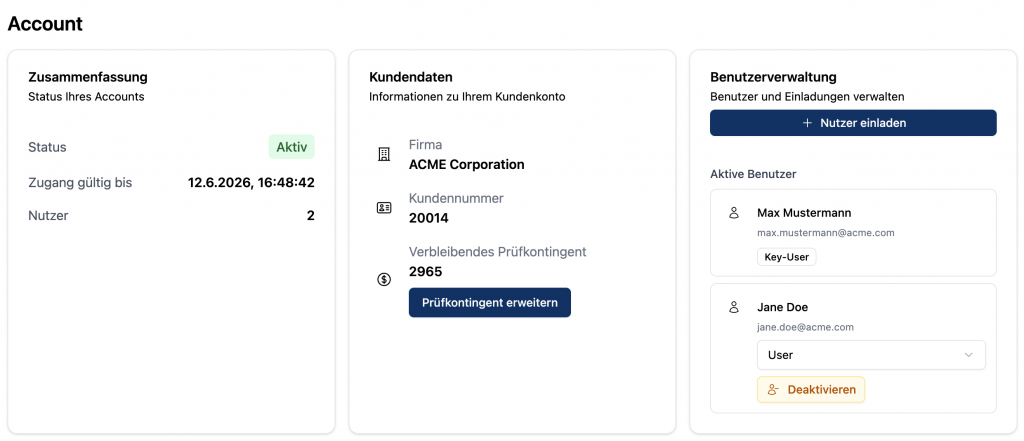
Task: Click the chevron arrow of role selector
Action: coord(968,355)
